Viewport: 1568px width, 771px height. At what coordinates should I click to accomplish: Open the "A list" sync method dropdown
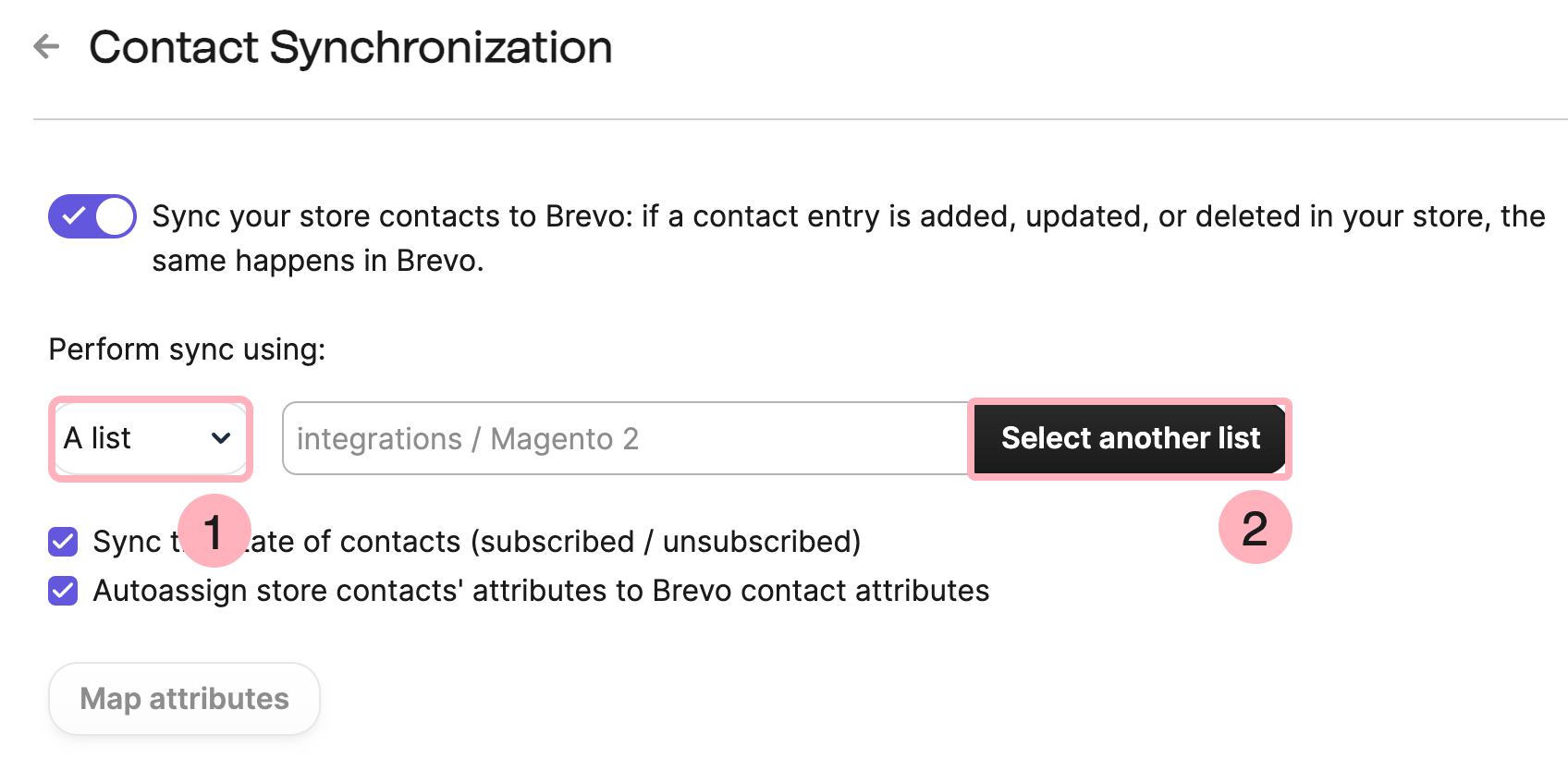150,438
